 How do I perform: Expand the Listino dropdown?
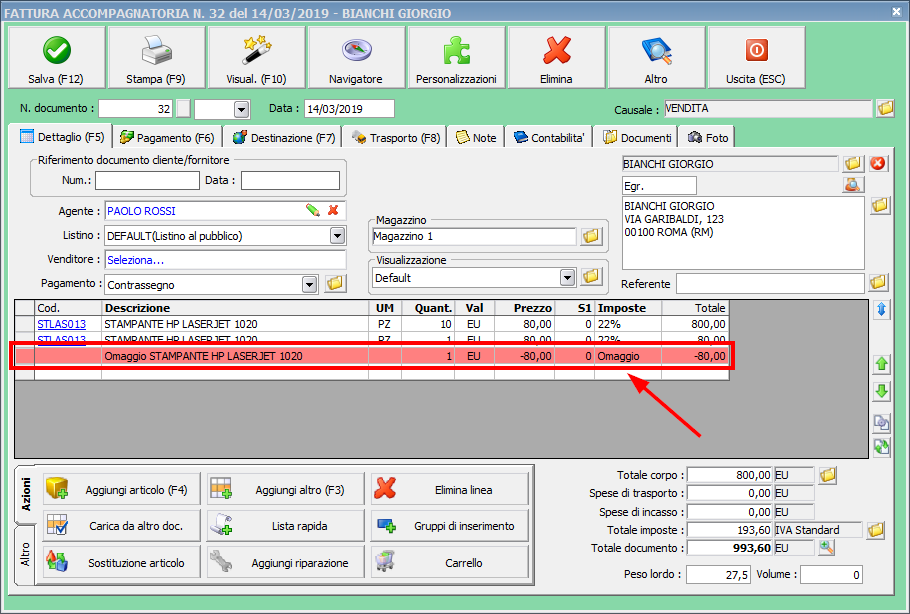coord(337,236)
